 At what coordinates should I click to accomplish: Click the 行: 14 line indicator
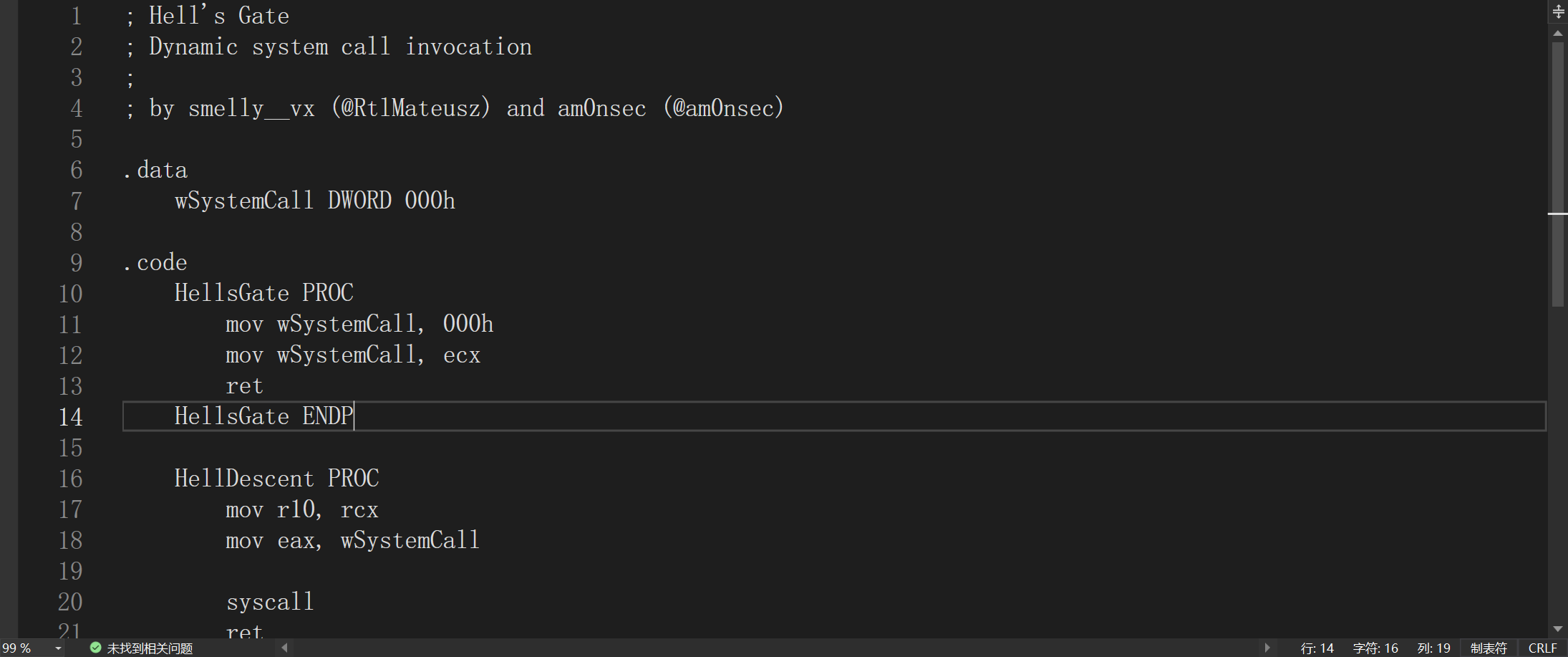(1317, 648)
